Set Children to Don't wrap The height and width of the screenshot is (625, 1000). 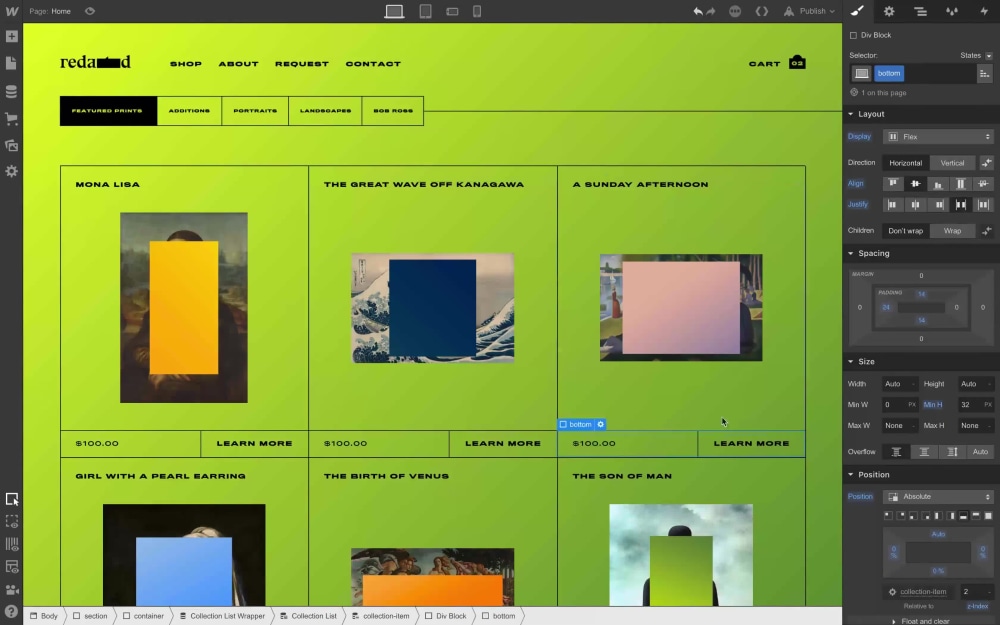pyautogui.click(x=906, y=230)
